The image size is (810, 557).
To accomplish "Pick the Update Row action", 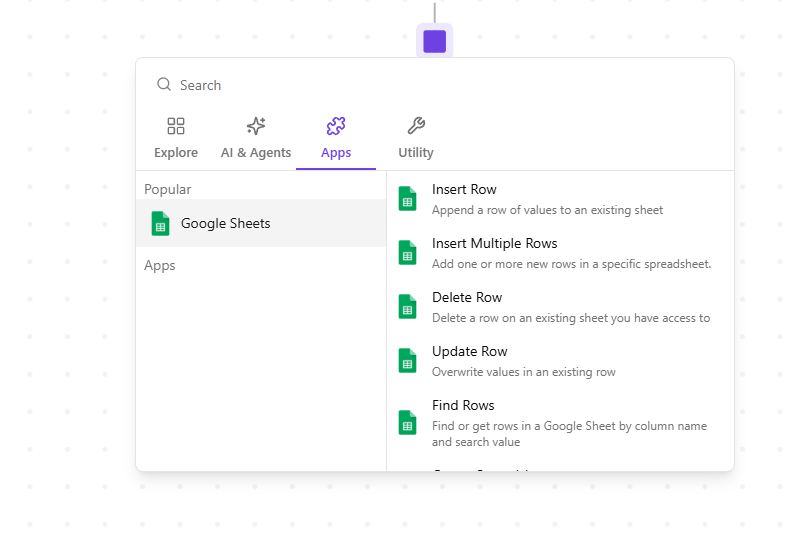I will (x=469, y=352).
